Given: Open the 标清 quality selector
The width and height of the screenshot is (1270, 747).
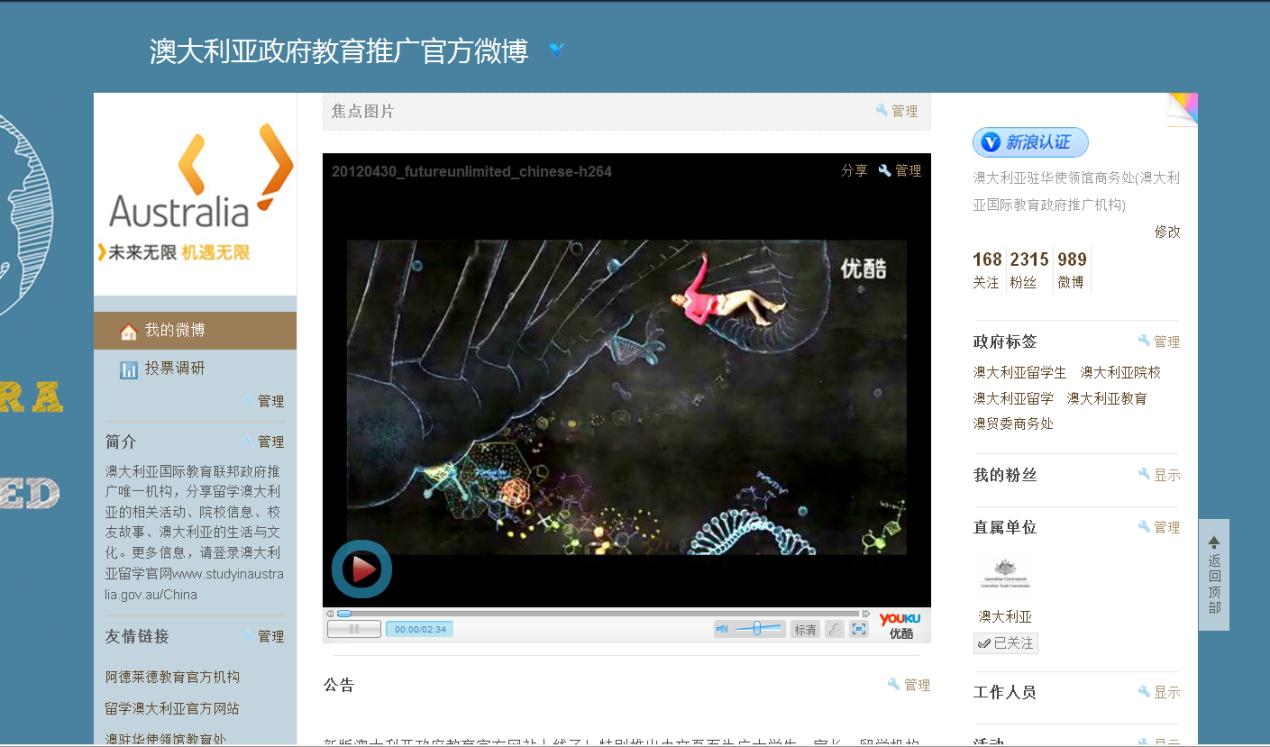Looking at the screenshot, I should coord(805,629).
